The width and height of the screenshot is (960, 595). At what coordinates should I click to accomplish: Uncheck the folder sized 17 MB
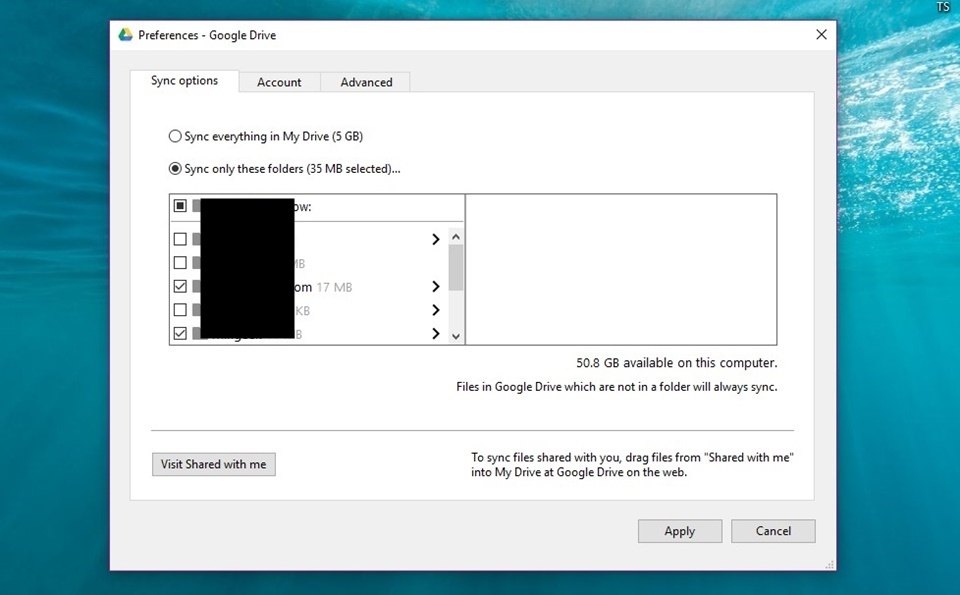click(180, 286)
